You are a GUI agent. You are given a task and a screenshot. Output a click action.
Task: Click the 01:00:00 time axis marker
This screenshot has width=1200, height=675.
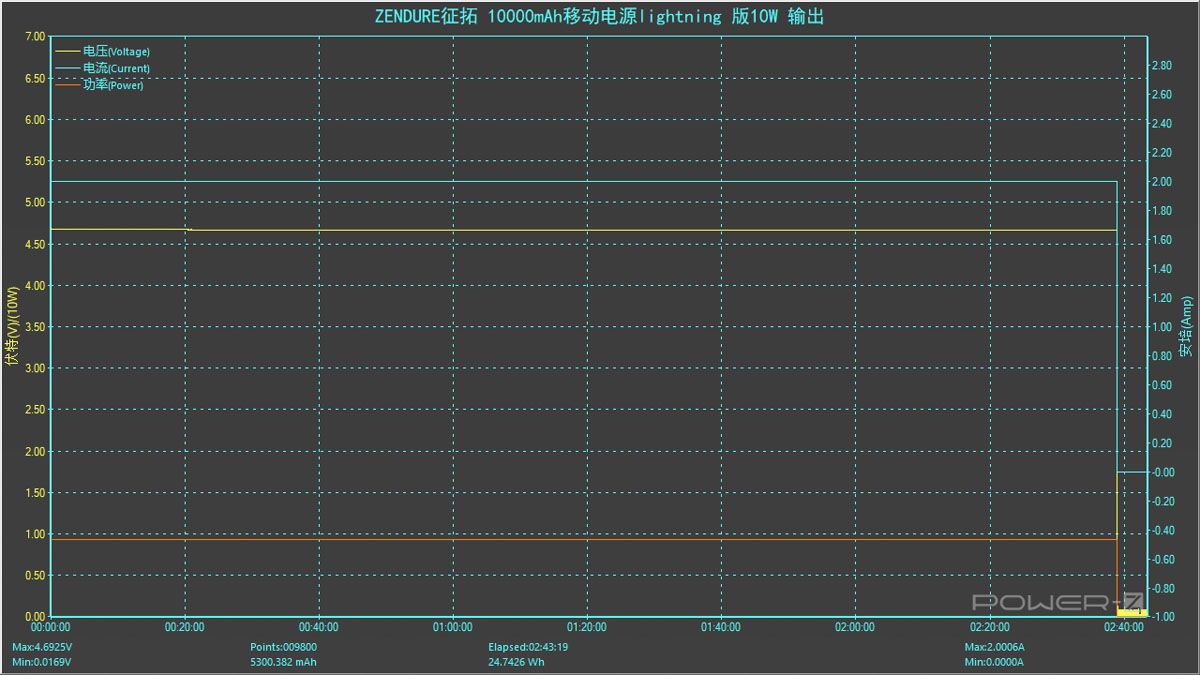click(x=453, y=628)
